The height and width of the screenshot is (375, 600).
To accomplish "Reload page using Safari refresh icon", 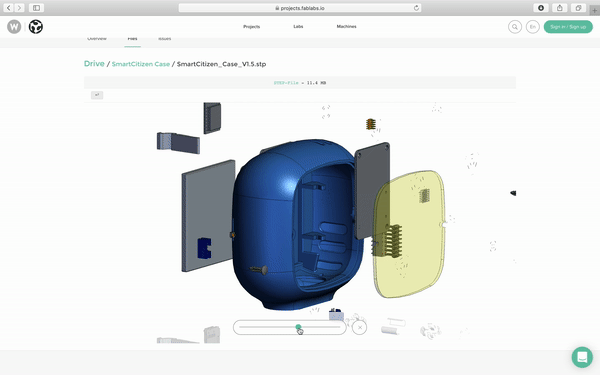I will [416, 8].
